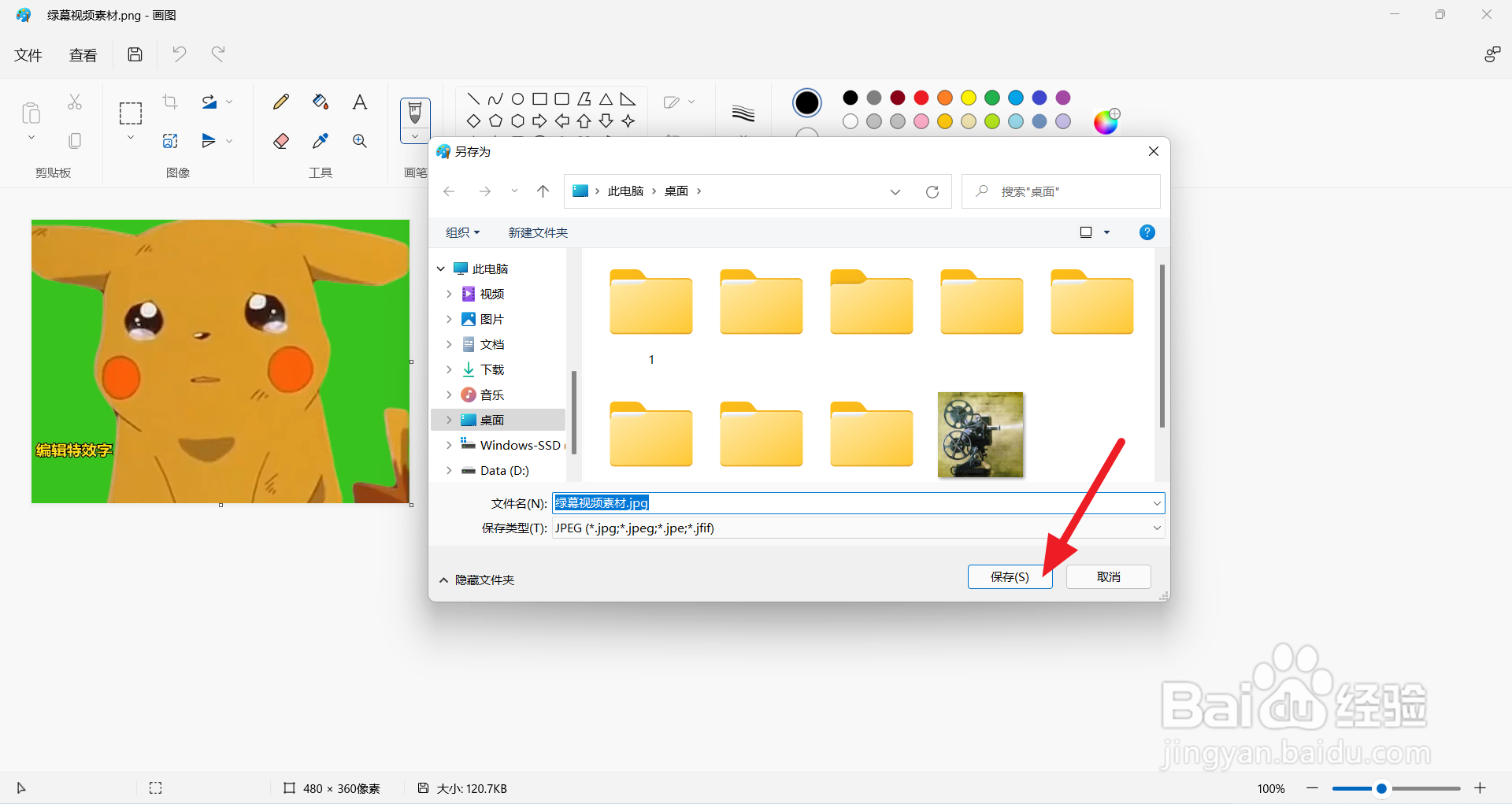
Task: Click the Undo arrow
Action: click(180, 54)
